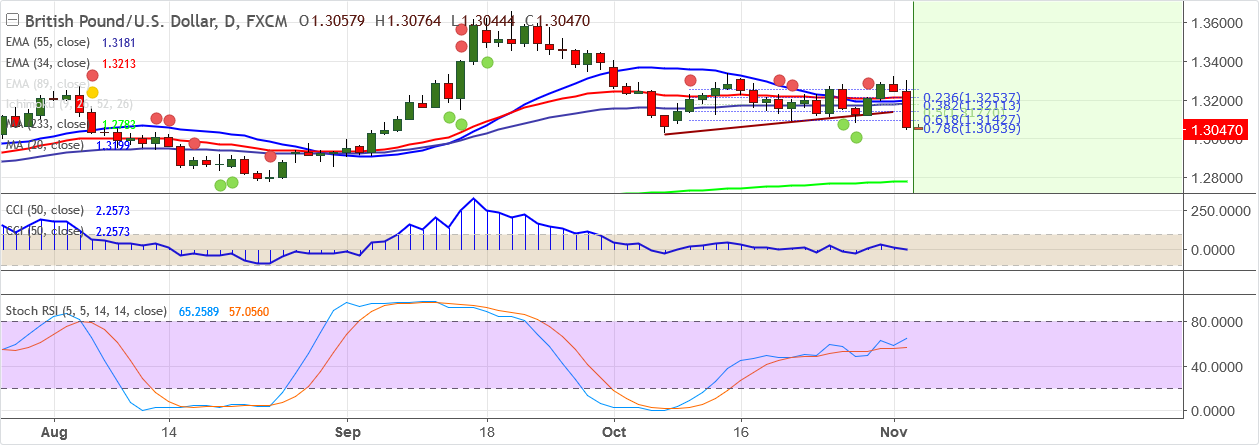Click the green MA 233 value 1.2783
The width and height of the screenshot is (1259, 445).
pos(118,124)
